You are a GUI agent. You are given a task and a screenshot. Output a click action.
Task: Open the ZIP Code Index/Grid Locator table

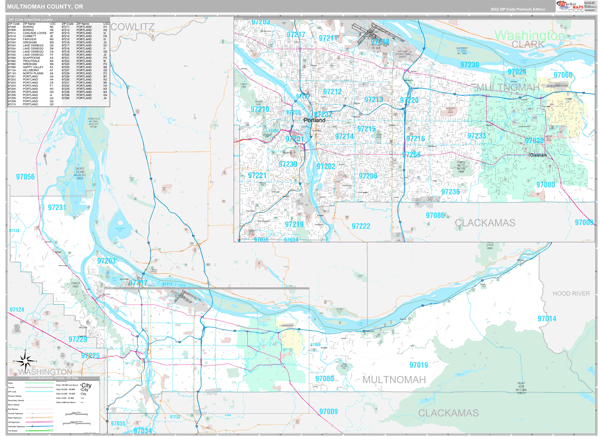point(58,60)
